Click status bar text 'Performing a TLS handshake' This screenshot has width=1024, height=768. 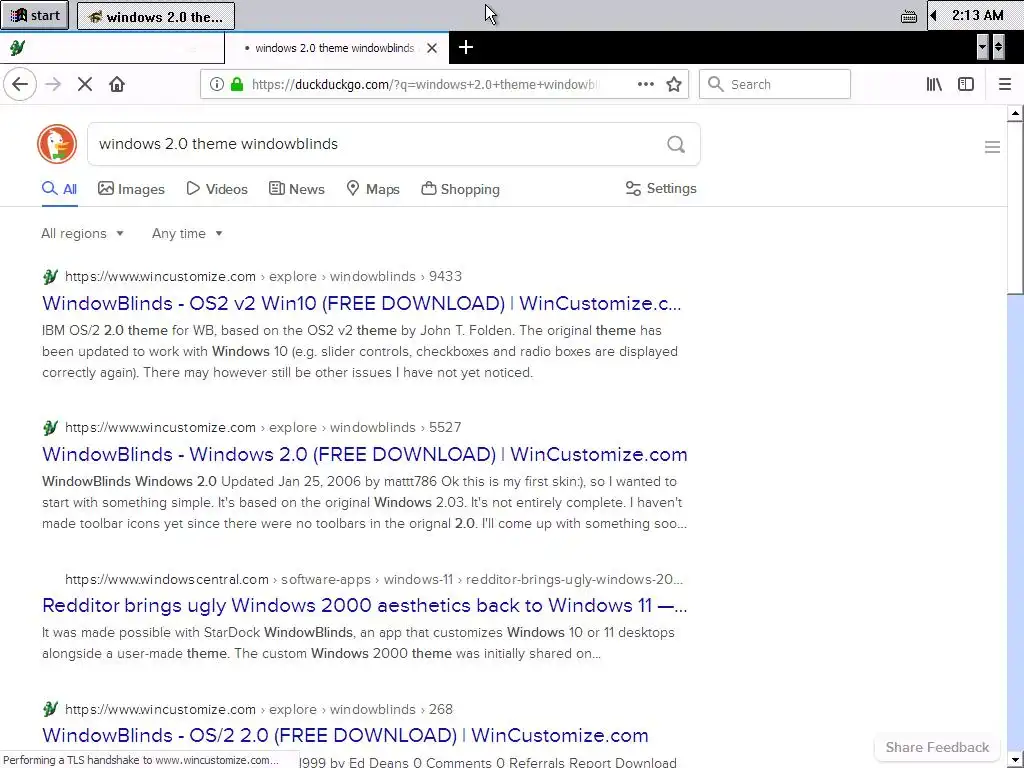pyautogui.click(x=141, y=760)
